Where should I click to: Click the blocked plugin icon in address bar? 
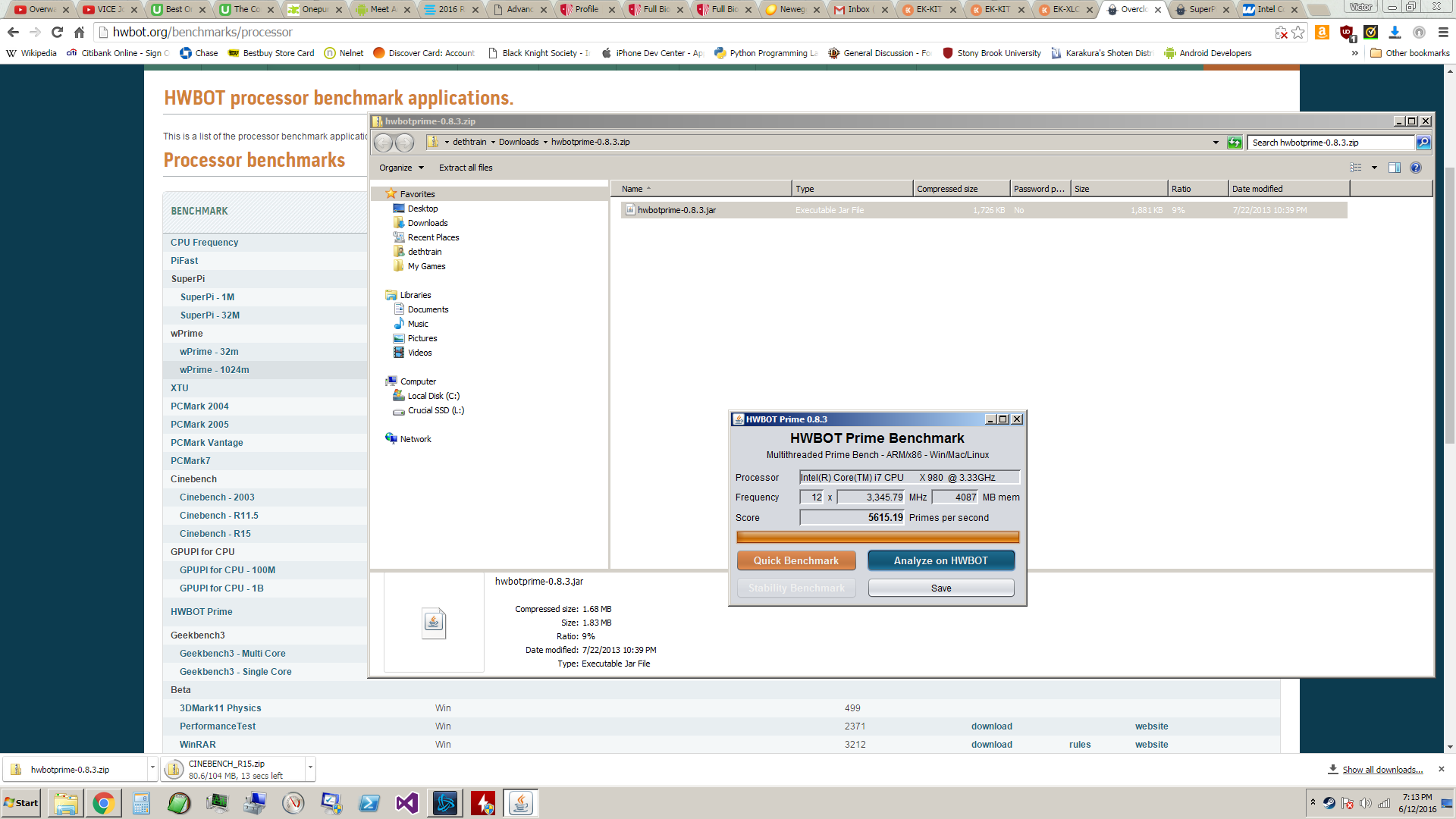click(1281, 32)
